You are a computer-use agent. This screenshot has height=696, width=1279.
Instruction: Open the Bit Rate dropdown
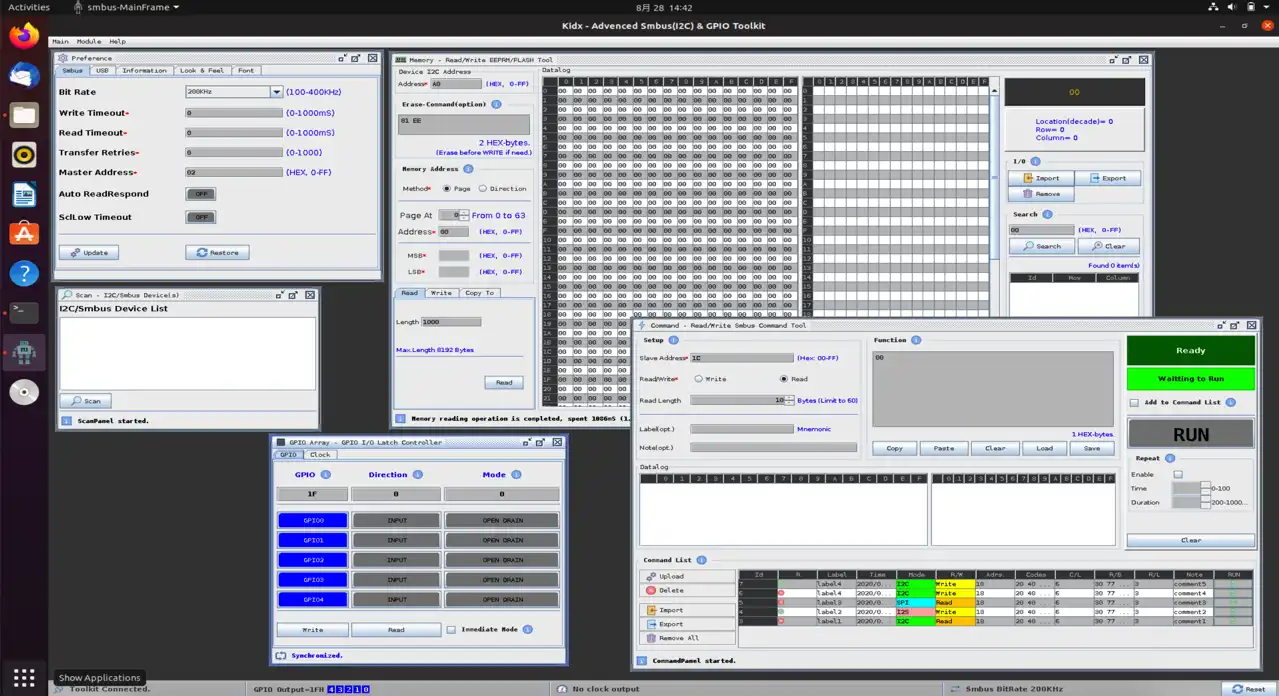277,92
